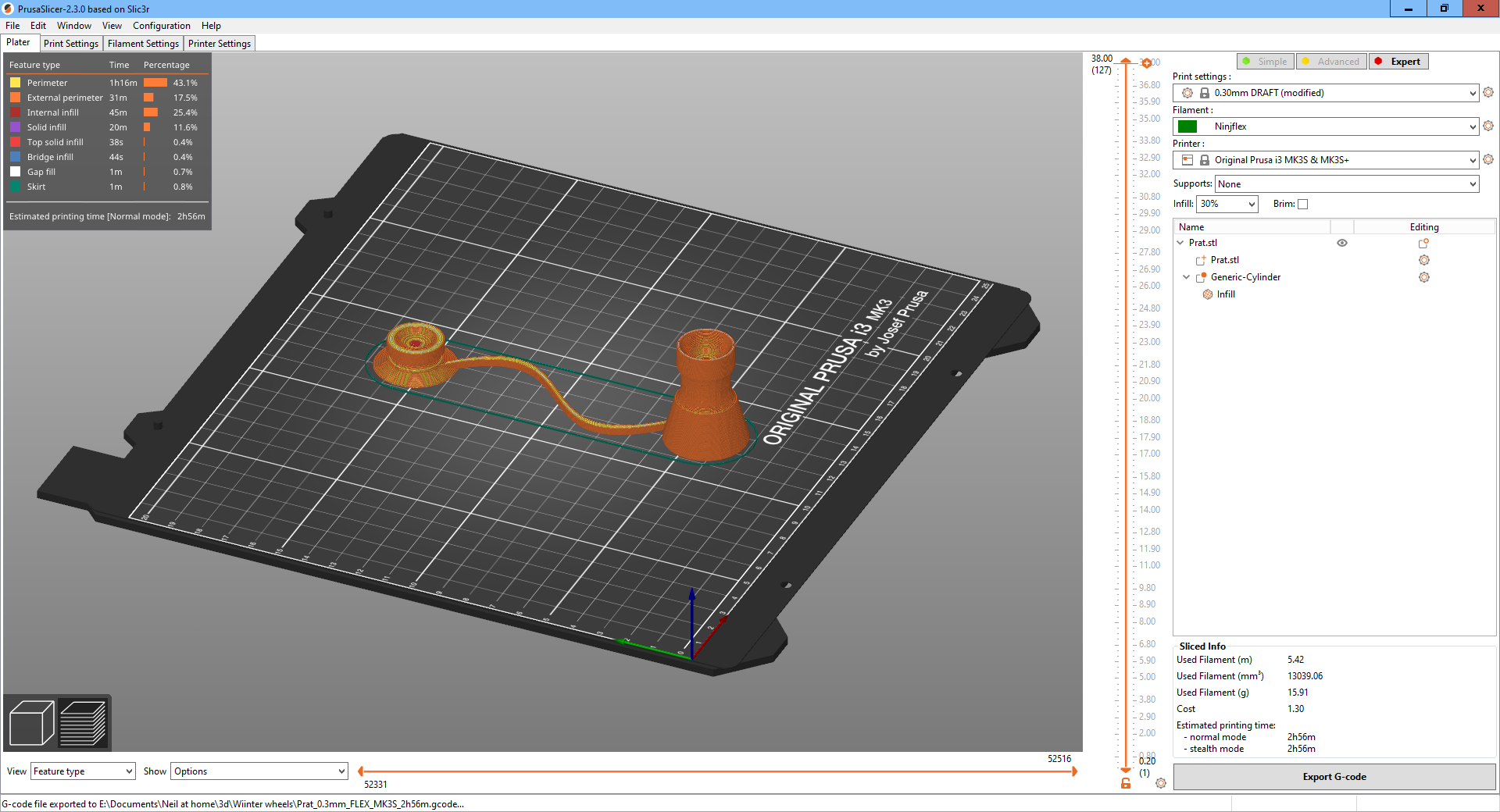
Task: Toggle the layer slider lock icon
Action: coord(1126,783)
